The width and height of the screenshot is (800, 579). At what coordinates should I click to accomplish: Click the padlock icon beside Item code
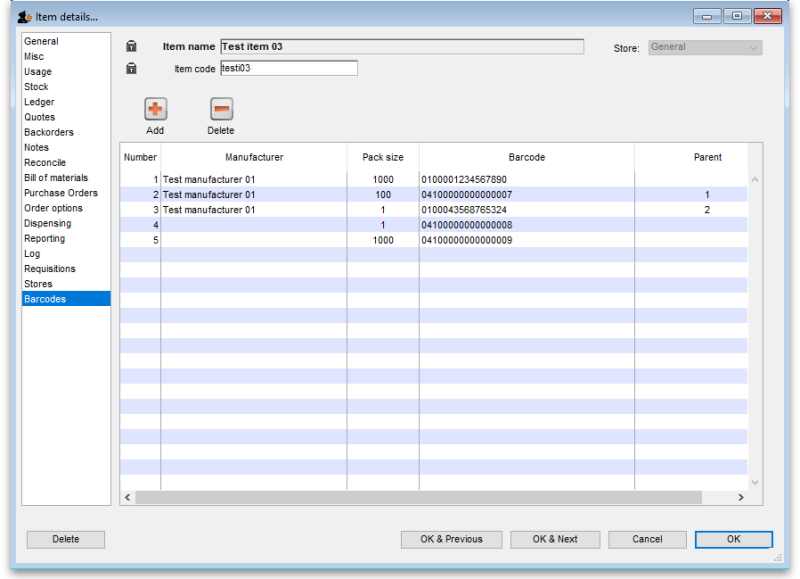click(131, 68)
